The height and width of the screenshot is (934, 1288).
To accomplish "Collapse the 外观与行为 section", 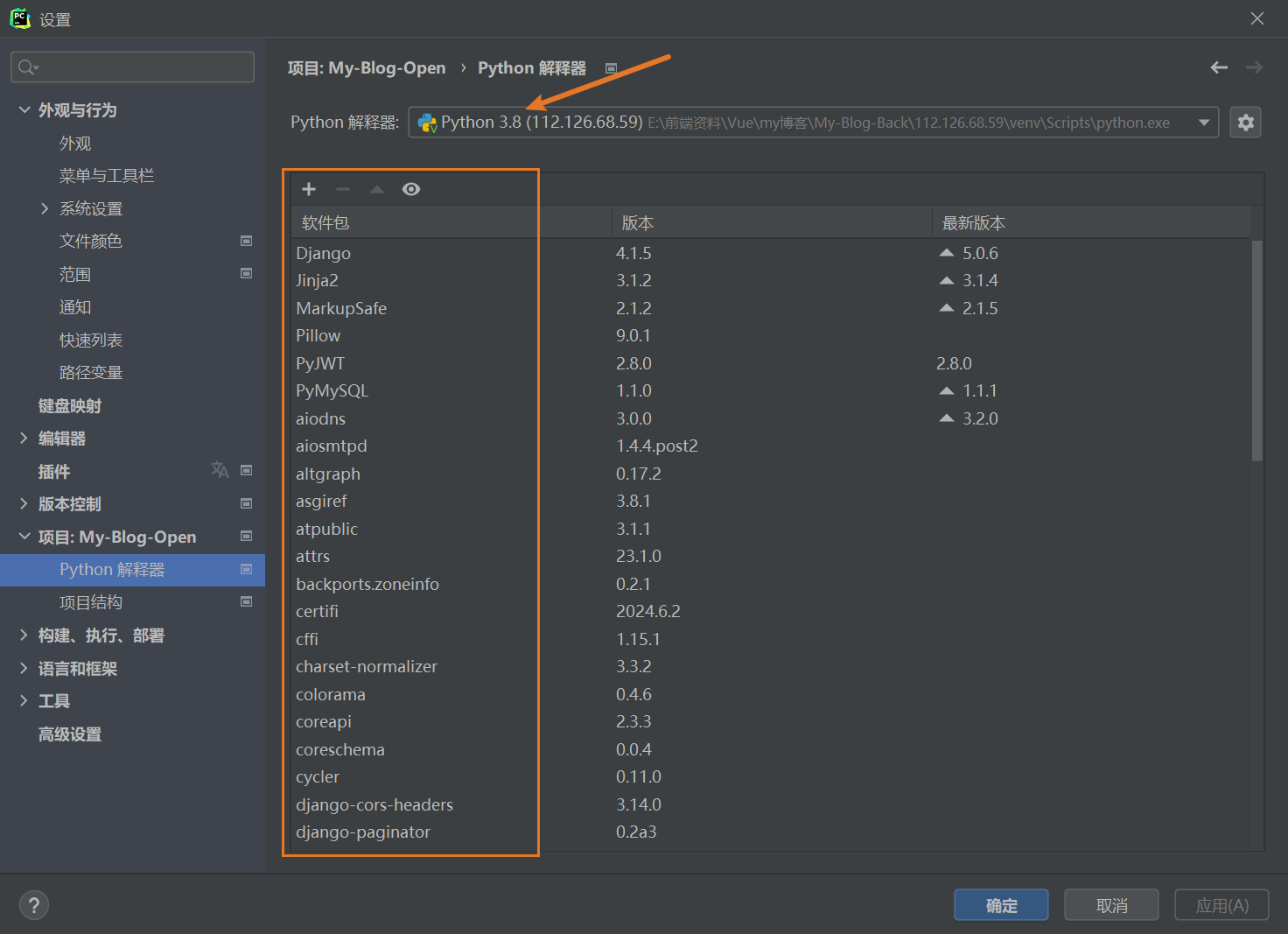I will pyautogui.click(x=24, y=109).
